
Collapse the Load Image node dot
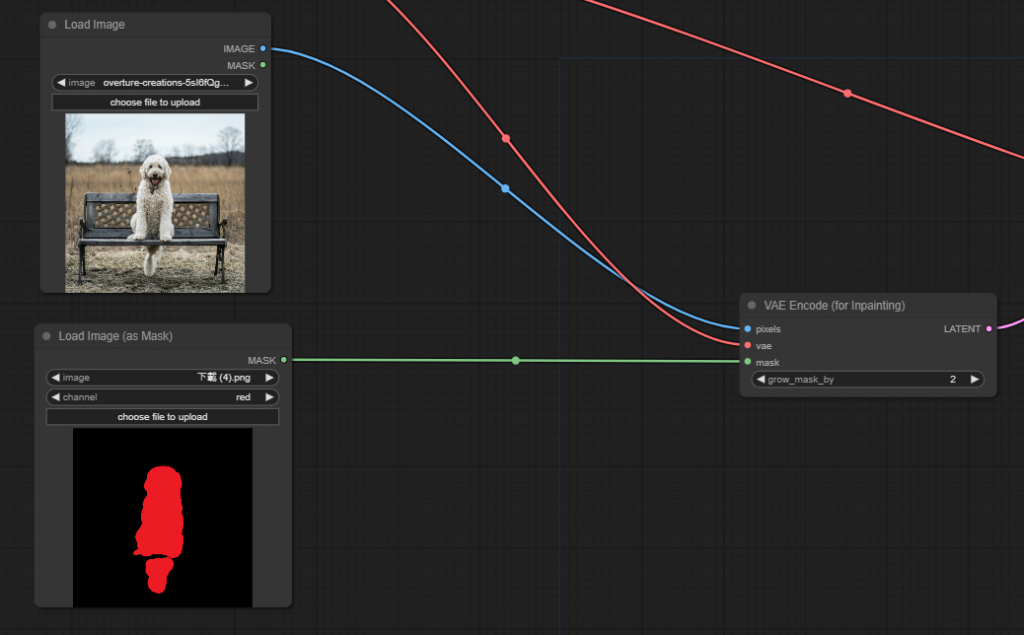coord(52,25)
